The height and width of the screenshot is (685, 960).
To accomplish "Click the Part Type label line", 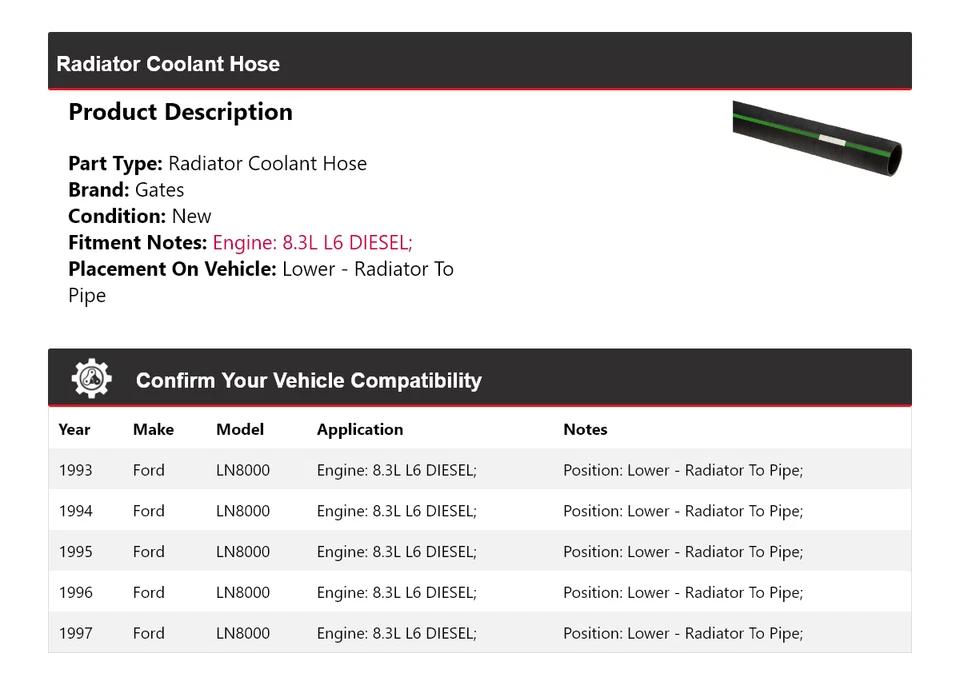I will coord(217,164).
